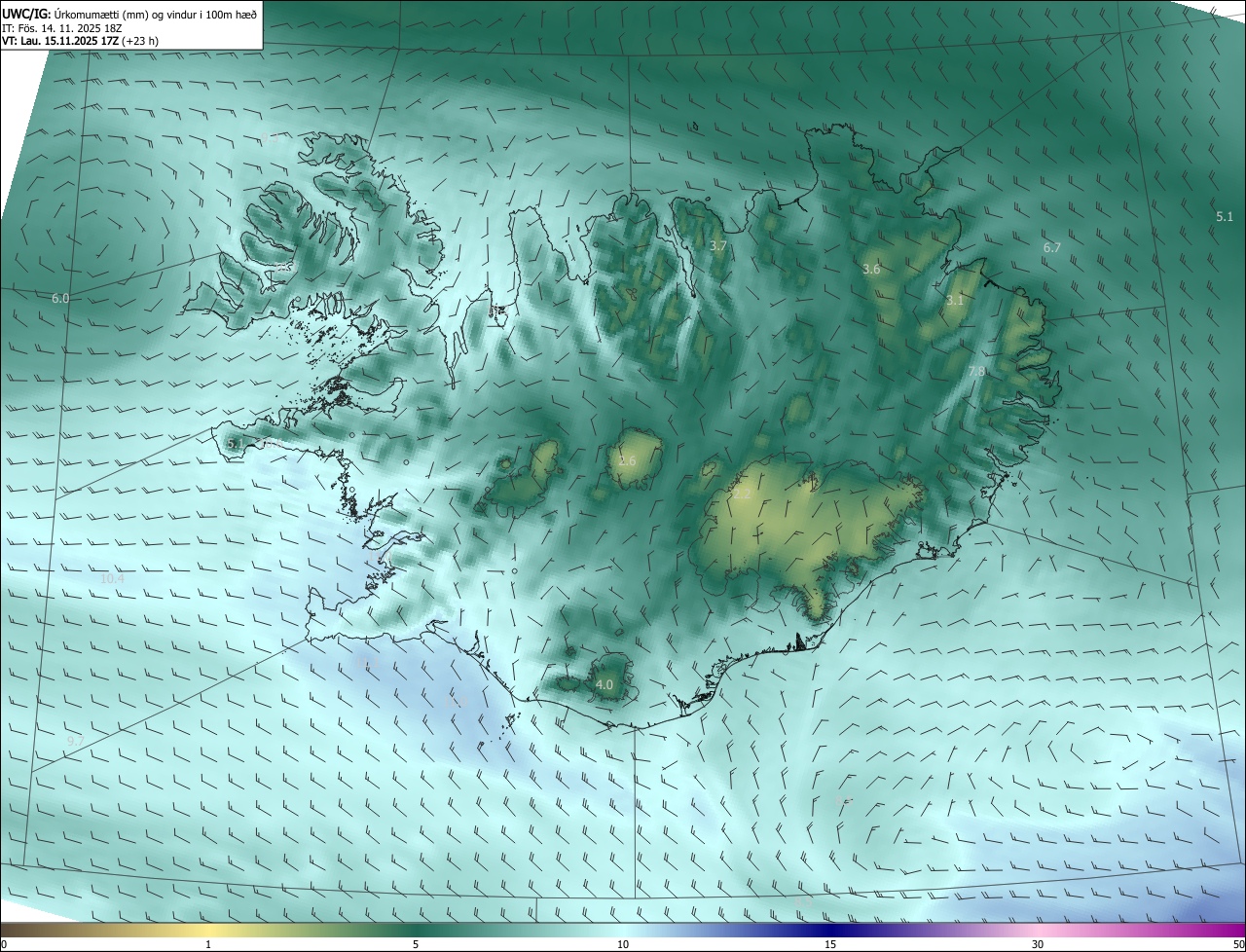Click the 6.0 value west of the Westfjords

pyautogui.click(x=60, y=298)
